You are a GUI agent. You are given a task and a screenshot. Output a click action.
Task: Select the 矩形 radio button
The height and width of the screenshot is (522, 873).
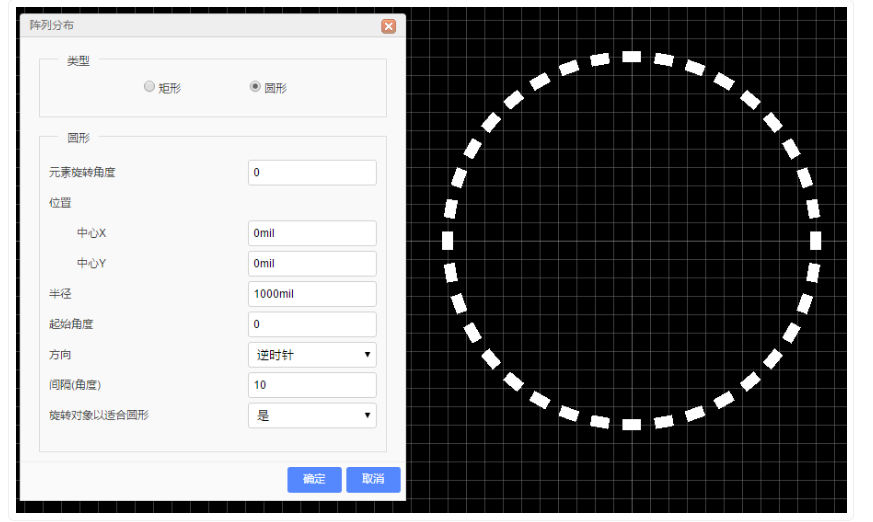(150, 87)
